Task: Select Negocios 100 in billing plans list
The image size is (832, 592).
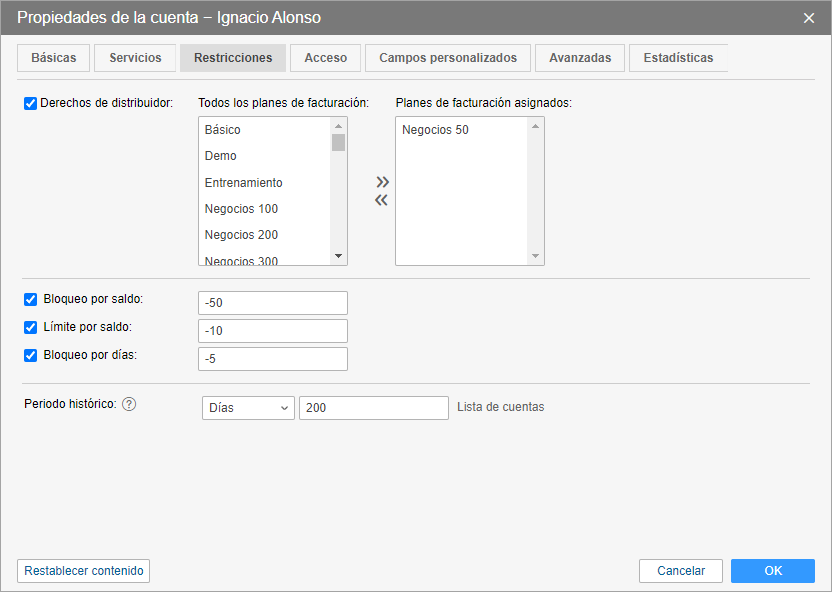Action: click(x=241, y=209)
